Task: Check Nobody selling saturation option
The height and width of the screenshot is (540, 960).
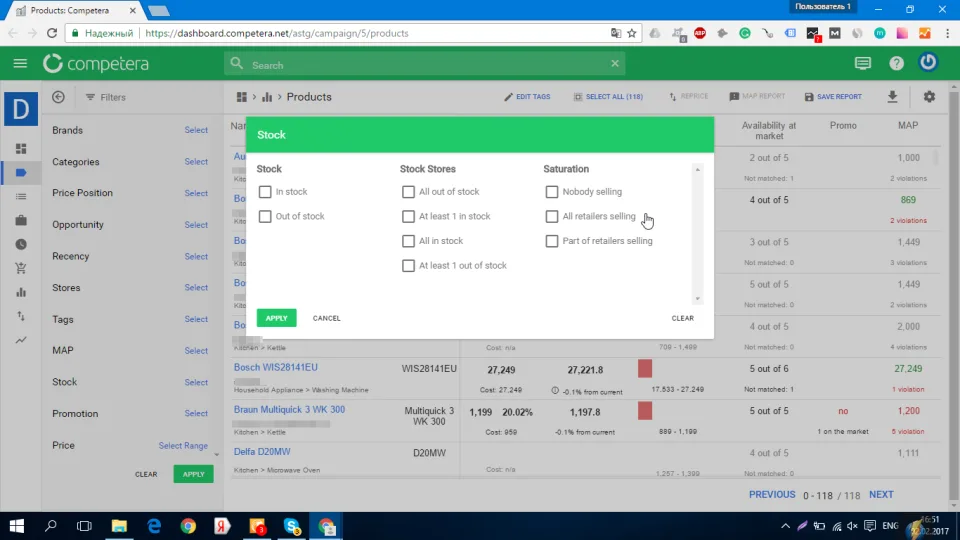Action: (x=552, y=192)
